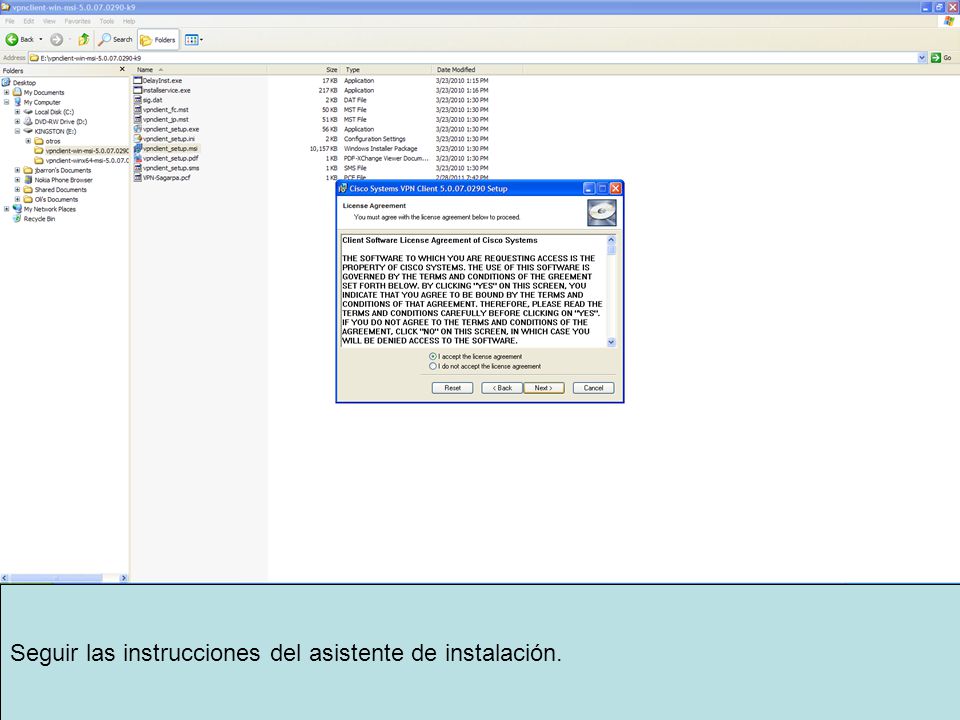Image resolution: width=960 pixels, height=720 pixels.
Task: Click the vpnclient_setup.pdf file icon
Action: (x=138, y=158)
